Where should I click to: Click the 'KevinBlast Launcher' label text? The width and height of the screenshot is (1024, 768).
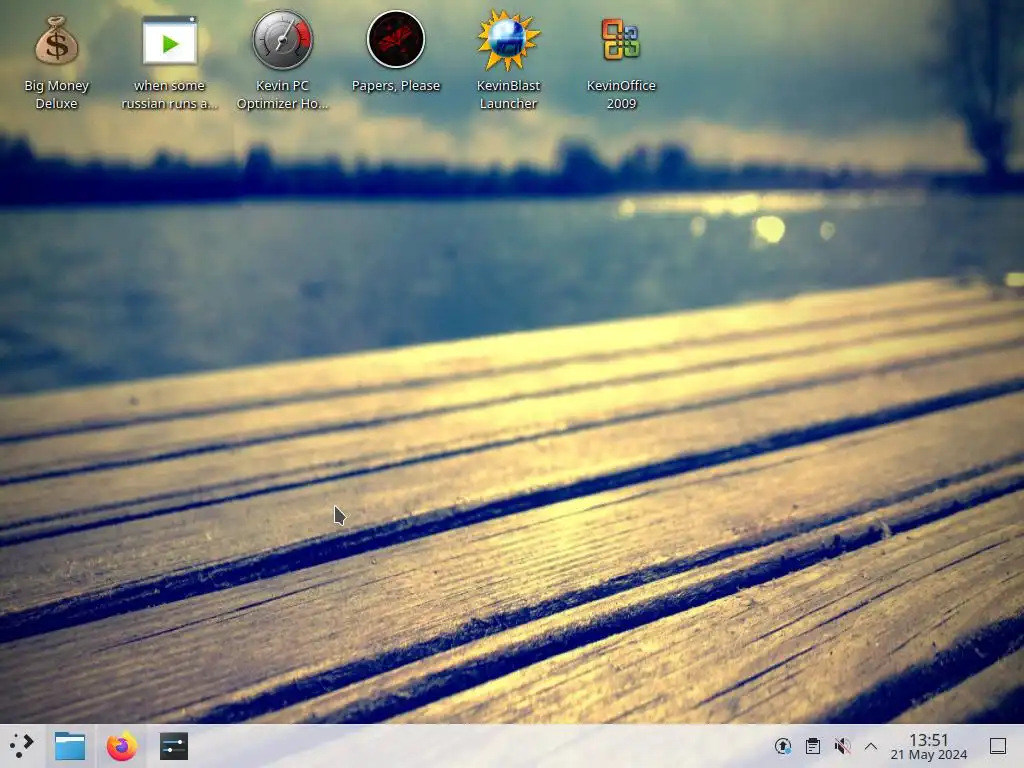(x=508, y=94)
